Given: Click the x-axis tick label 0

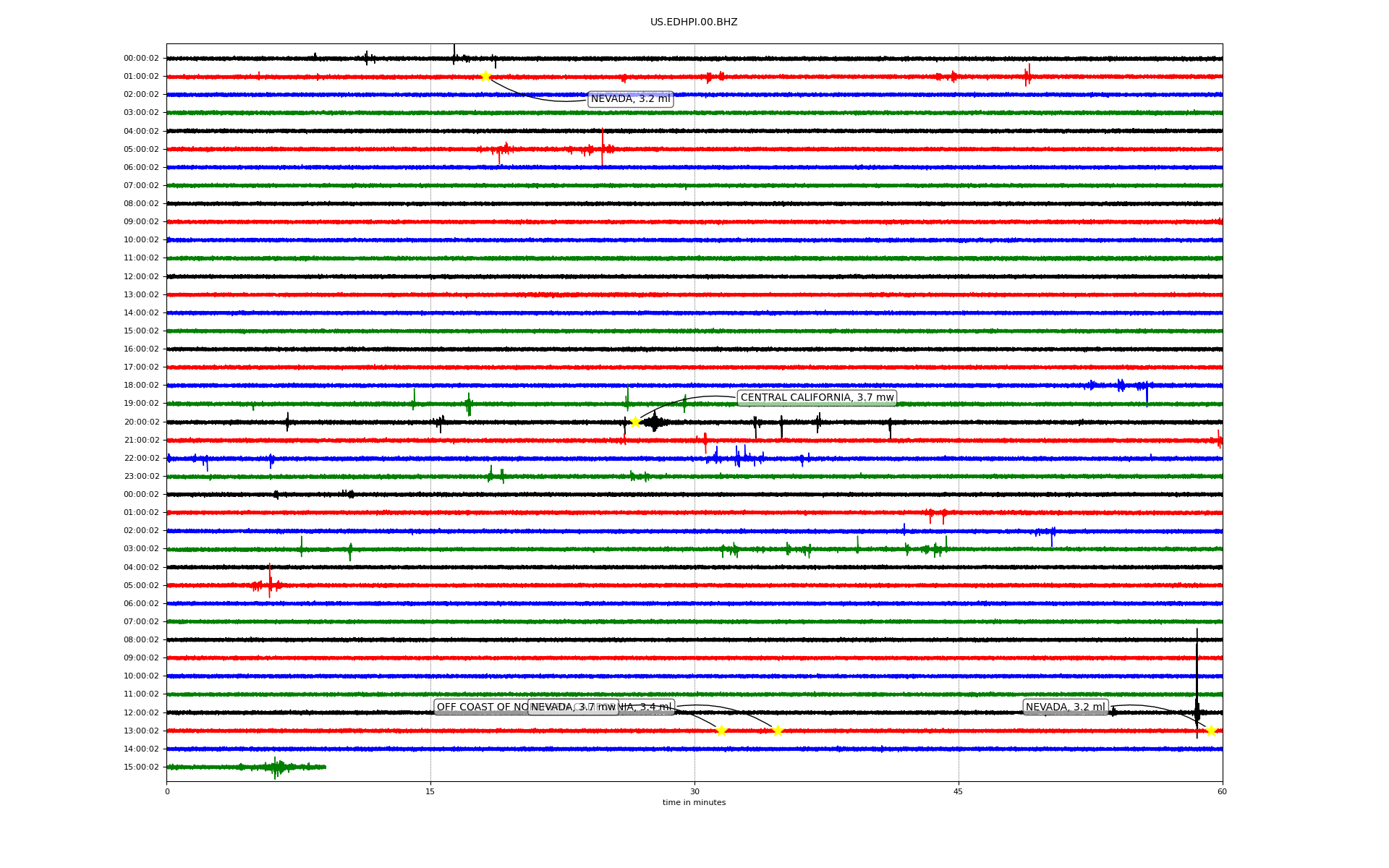Looking at the screenshot, I should click(x=167, y=792).
